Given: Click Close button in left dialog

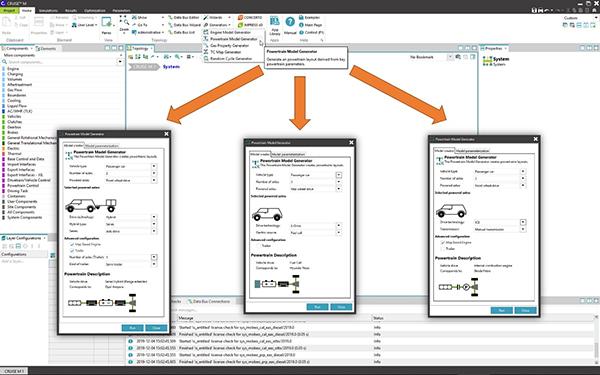Looking at the screenshot, I should coord(156,328).
